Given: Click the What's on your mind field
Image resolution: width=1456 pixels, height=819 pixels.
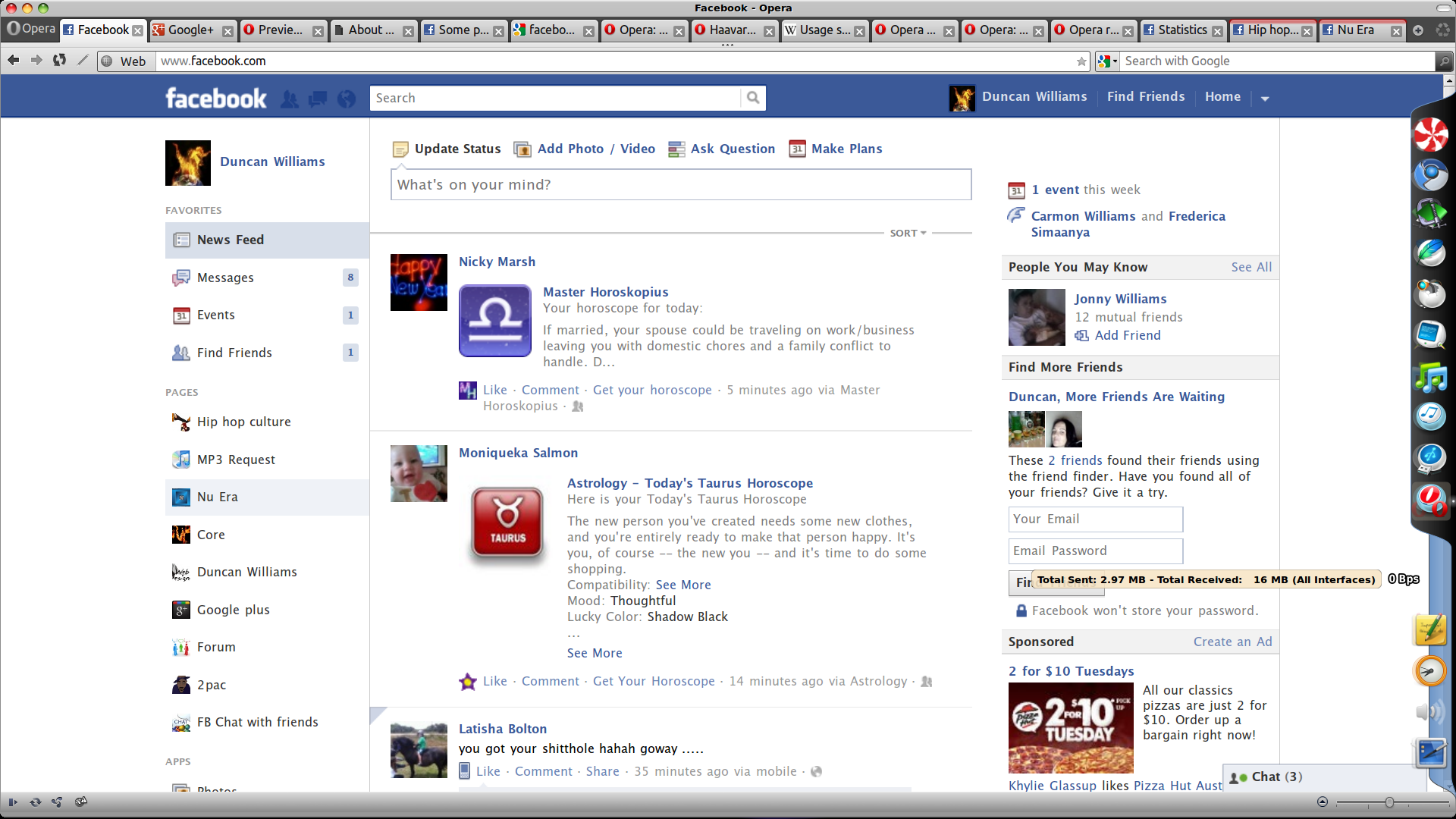Looking at the screenshot, I should 680,184.
